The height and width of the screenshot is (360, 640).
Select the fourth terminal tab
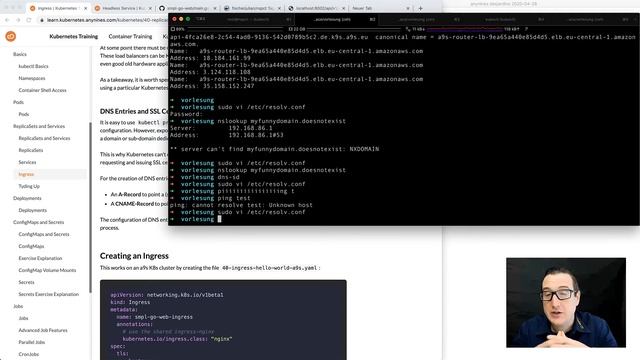[x=504, y=19]
